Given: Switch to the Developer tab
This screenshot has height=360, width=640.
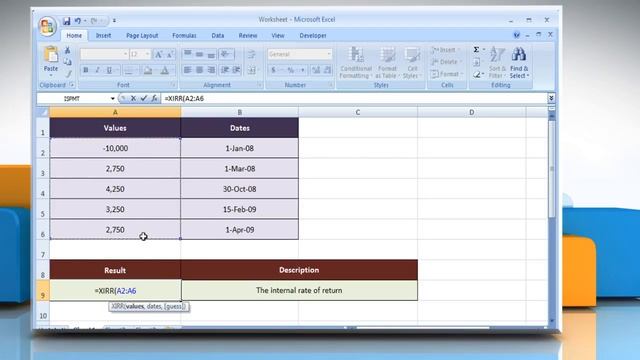Looking at the screenshot, I should 313,36.
